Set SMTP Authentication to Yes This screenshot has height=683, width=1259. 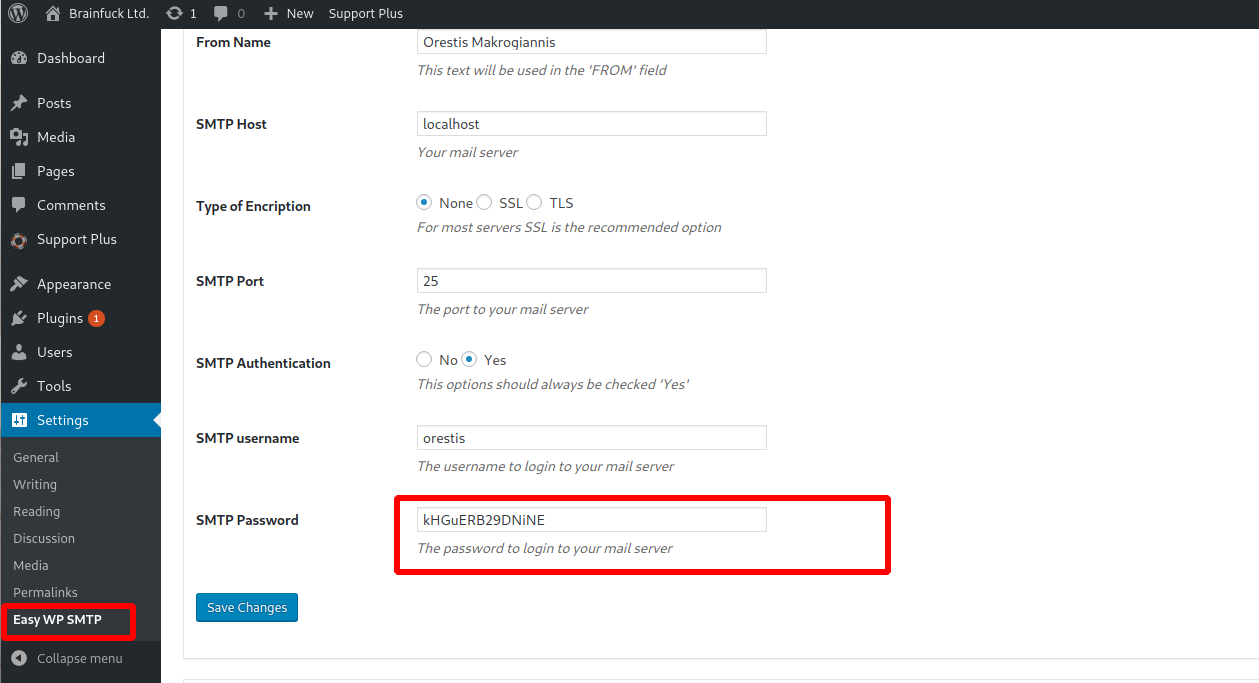point(469,359)
